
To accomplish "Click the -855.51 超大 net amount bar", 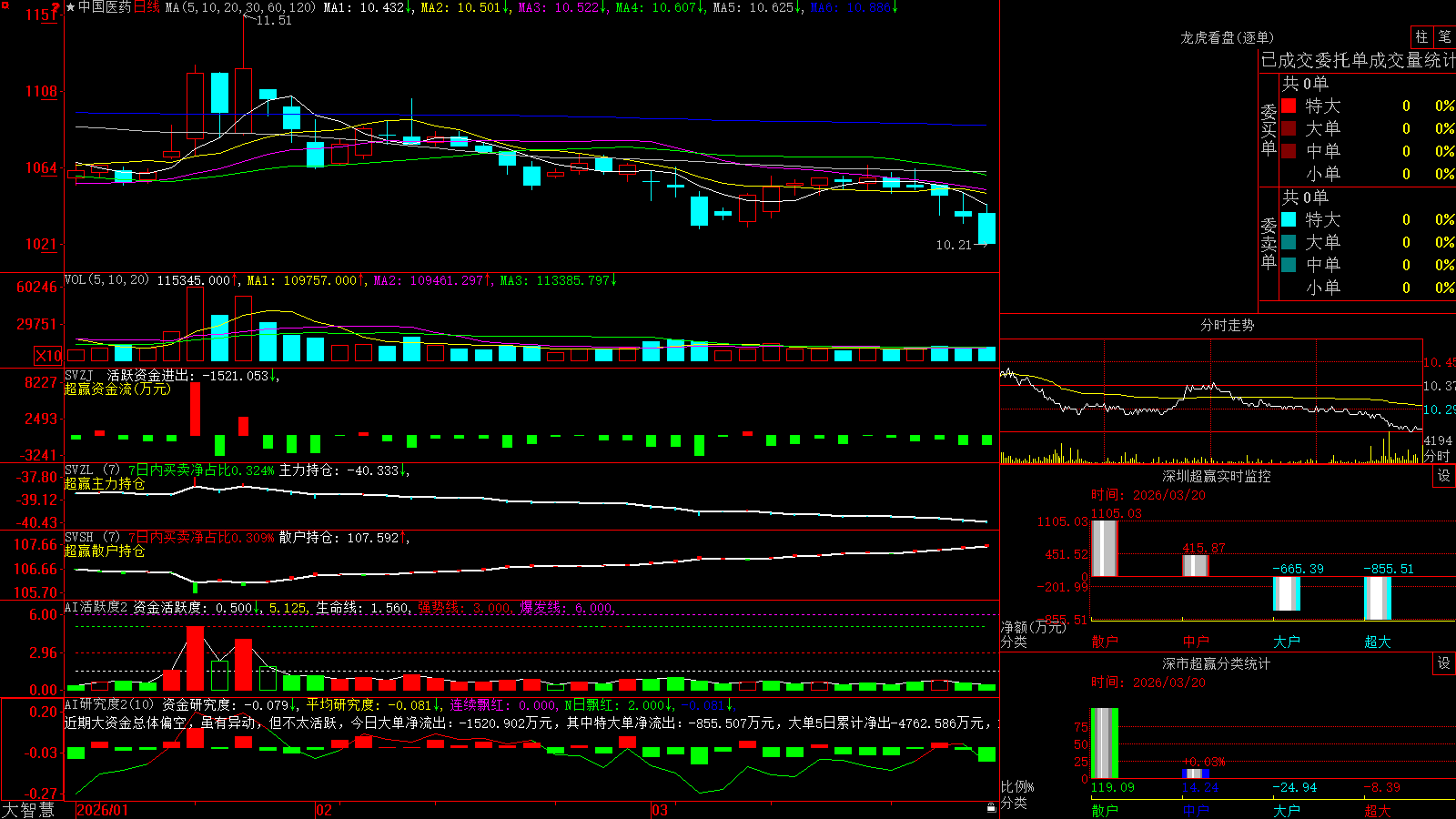I will [x=1378, y=598].
